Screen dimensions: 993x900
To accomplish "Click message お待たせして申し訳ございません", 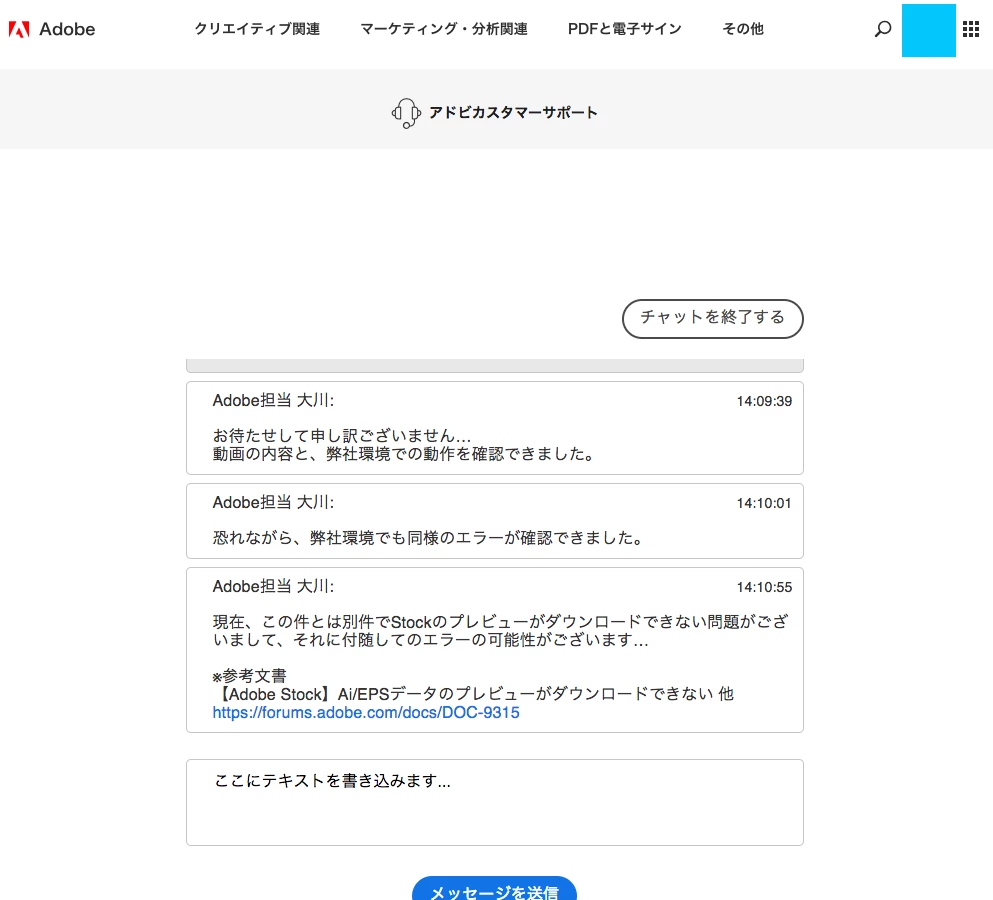I will [342, 436].
